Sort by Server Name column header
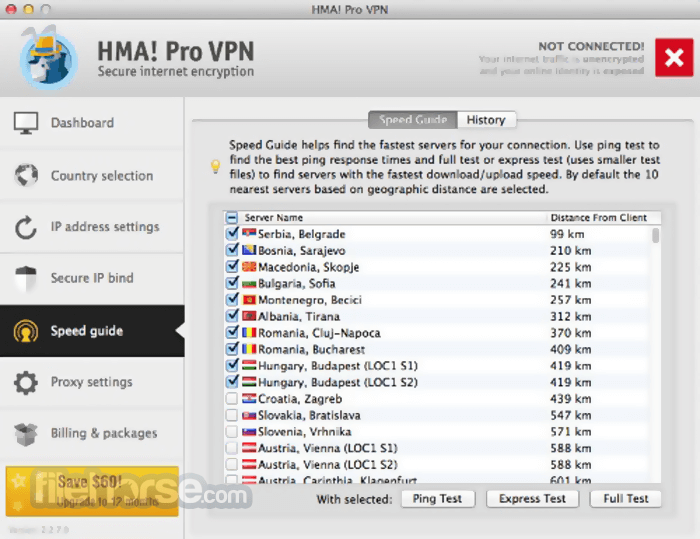 click(274, 218)
